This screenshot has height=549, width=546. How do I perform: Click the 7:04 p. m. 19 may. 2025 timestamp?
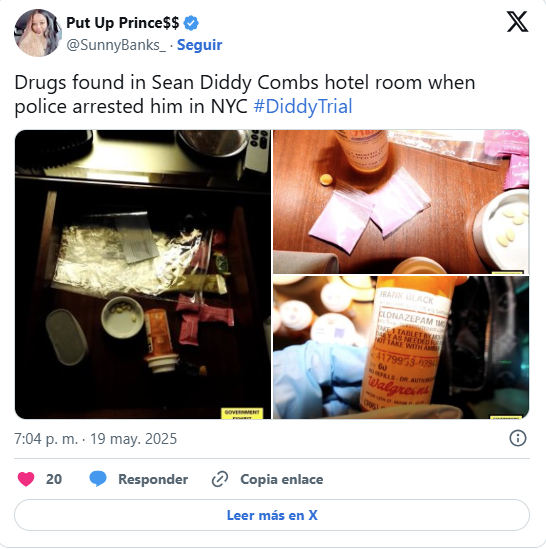click(x=96, y=439)
